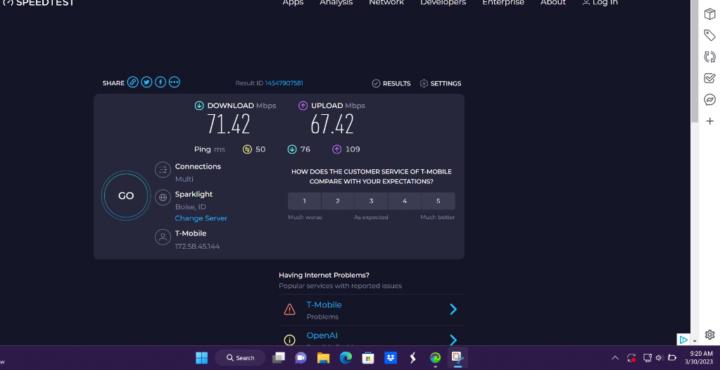
Task: Open the Windows Start menu
Action: pos(202,358)
